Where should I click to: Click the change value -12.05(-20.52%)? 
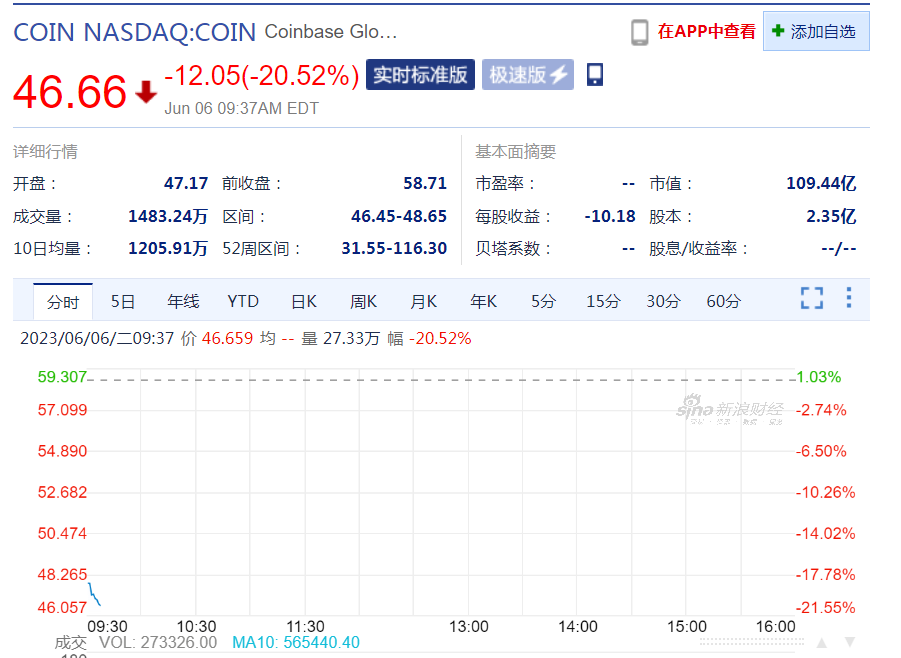coord(262,76)
